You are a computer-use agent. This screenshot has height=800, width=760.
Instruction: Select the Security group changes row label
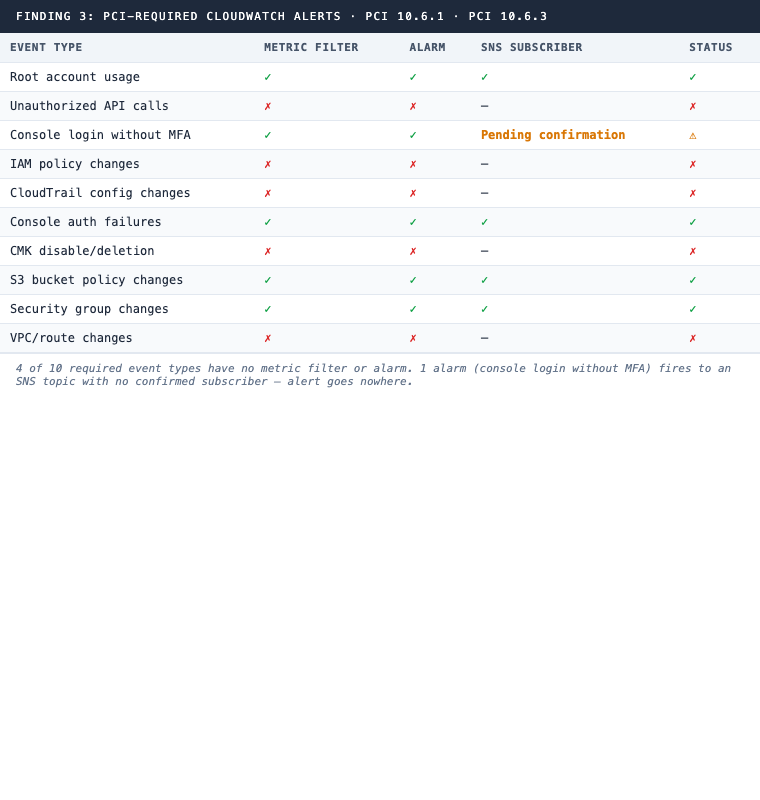pos(89,309)
